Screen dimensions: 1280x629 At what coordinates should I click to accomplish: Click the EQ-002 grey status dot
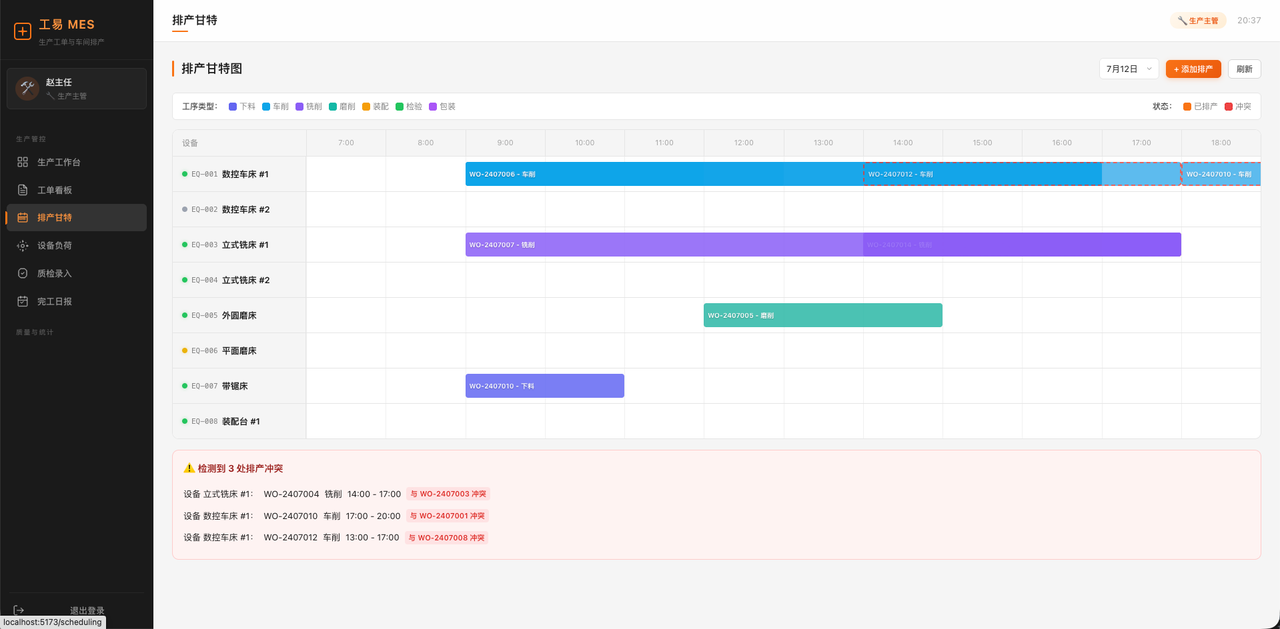coord(185,210)
